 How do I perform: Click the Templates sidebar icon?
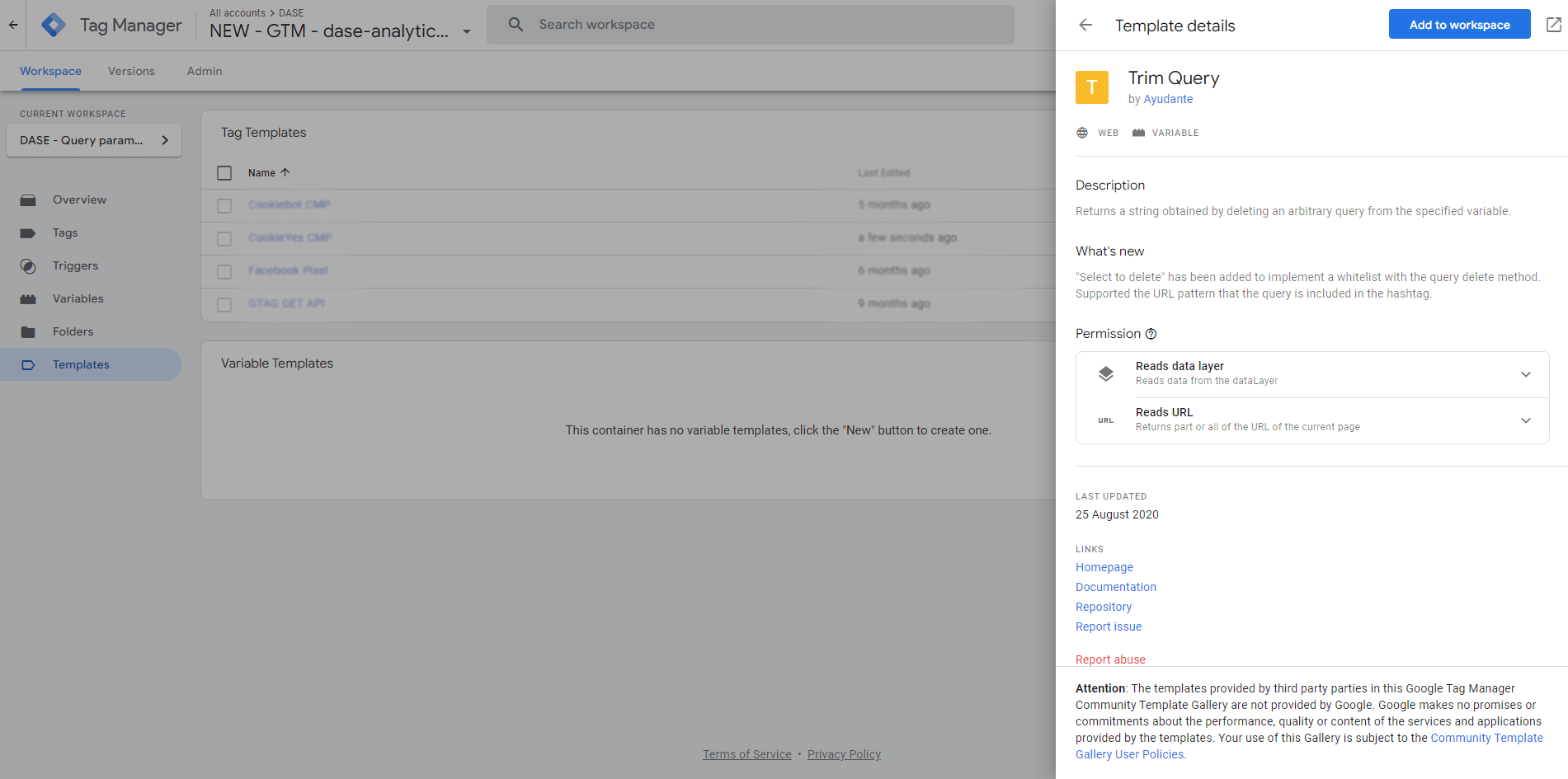click(x=28, y=365)
